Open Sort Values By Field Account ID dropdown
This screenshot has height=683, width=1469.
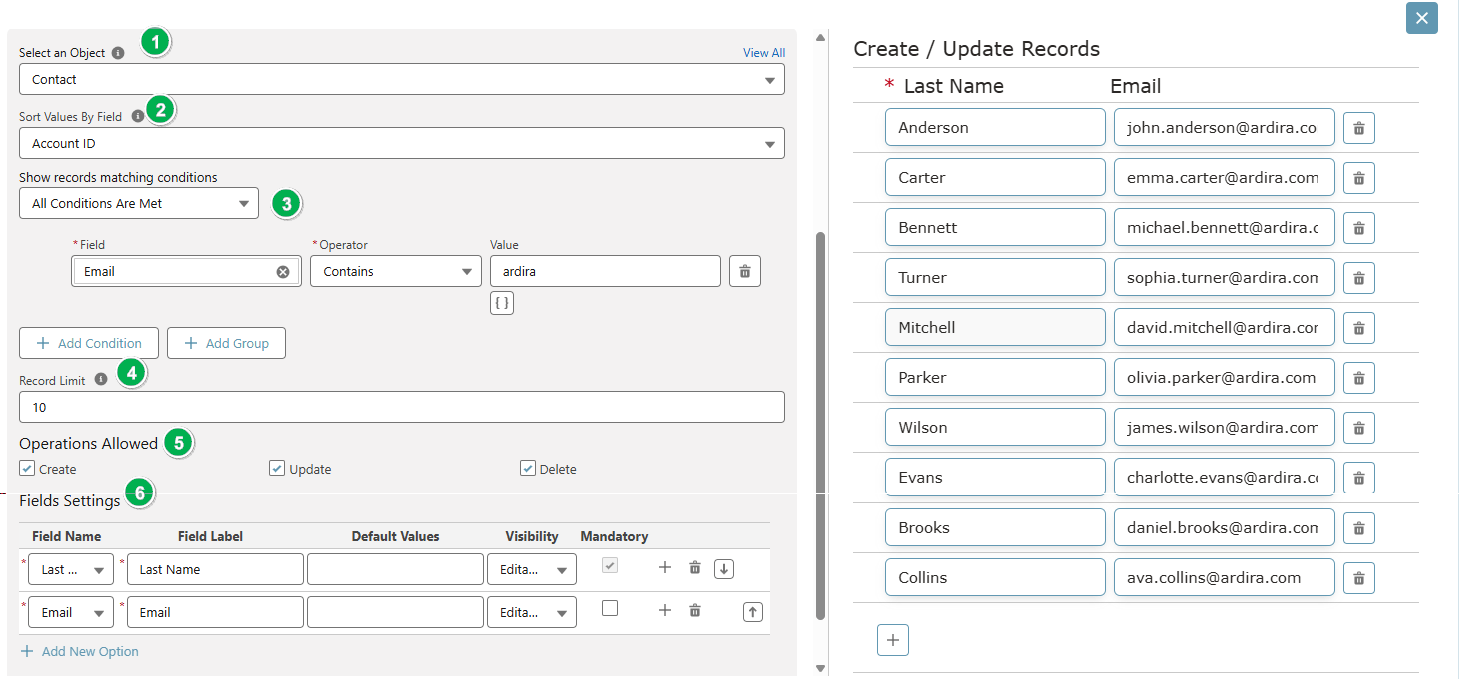(x=402, y=143)
